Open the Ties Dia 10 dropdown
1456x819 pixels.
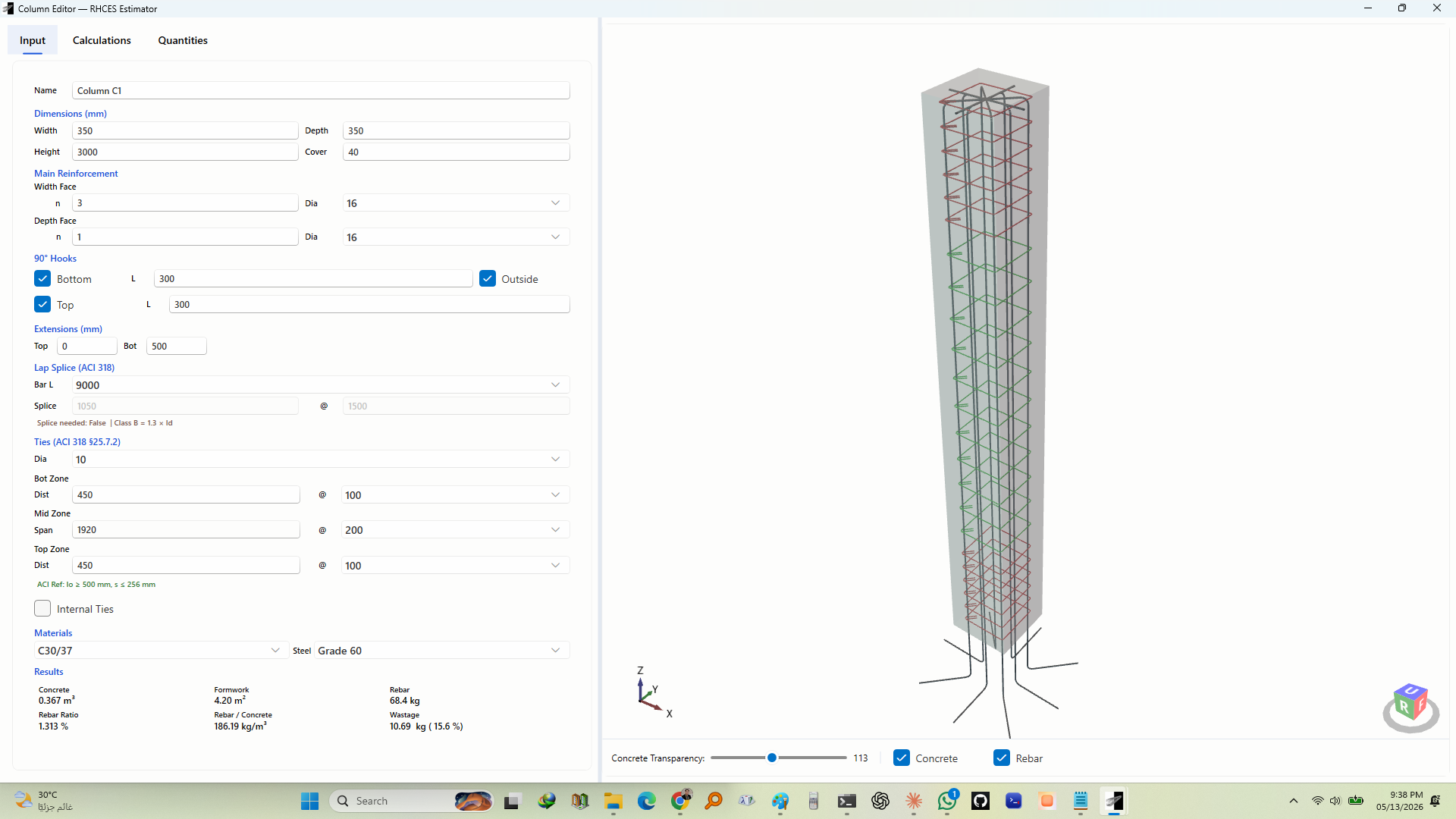(321, 460)
